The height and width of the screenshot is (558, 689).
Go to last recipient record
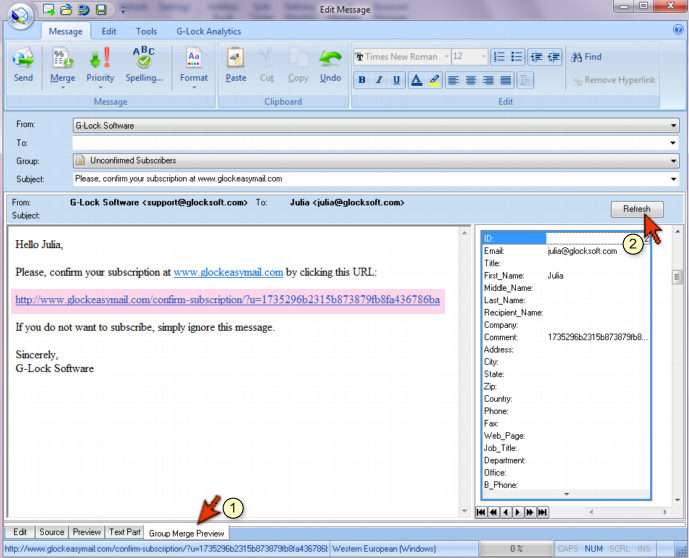pos(543,512)
